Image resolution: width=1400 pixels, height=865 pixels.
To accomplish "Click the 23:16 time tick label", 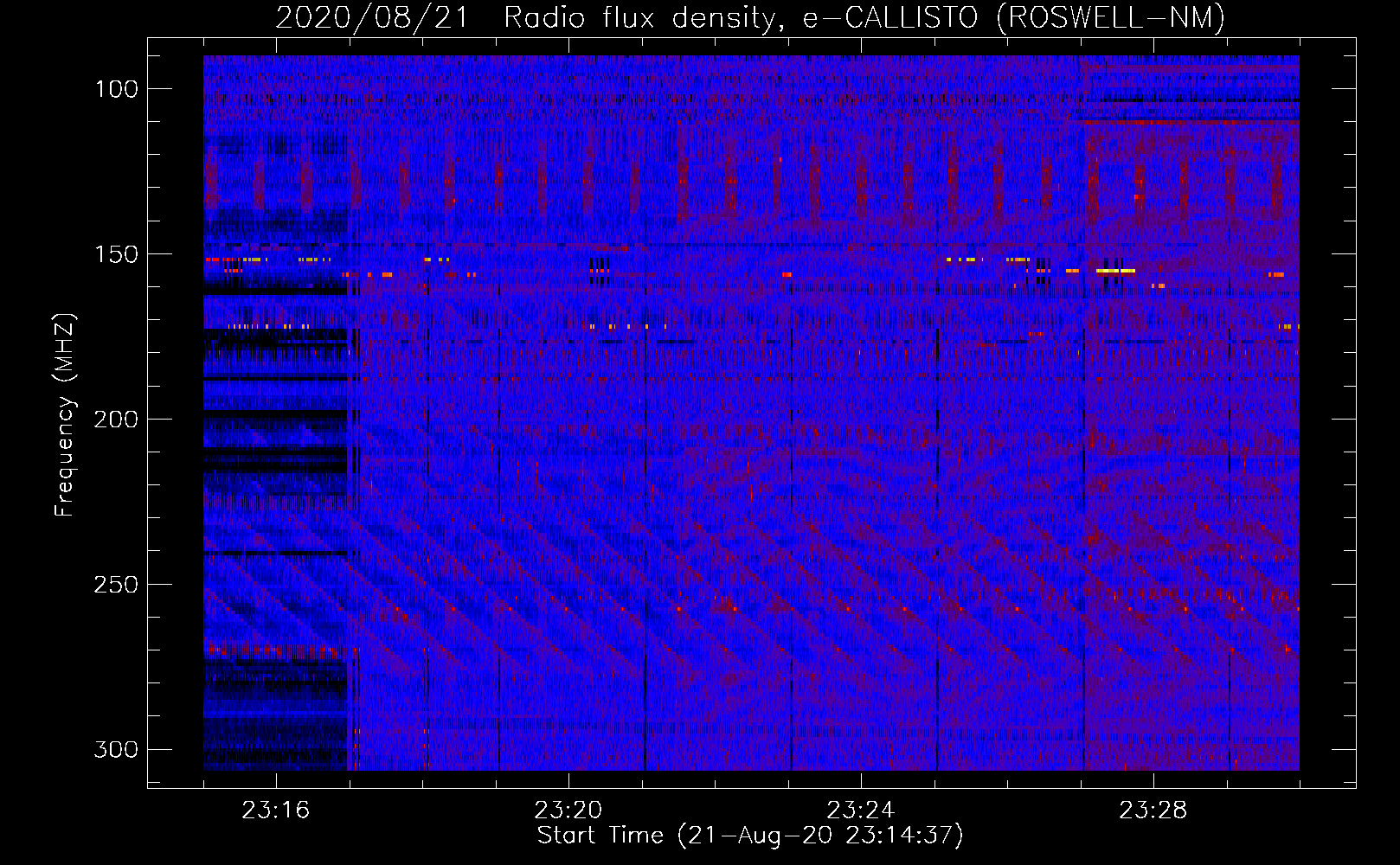I will coord(275,811).
